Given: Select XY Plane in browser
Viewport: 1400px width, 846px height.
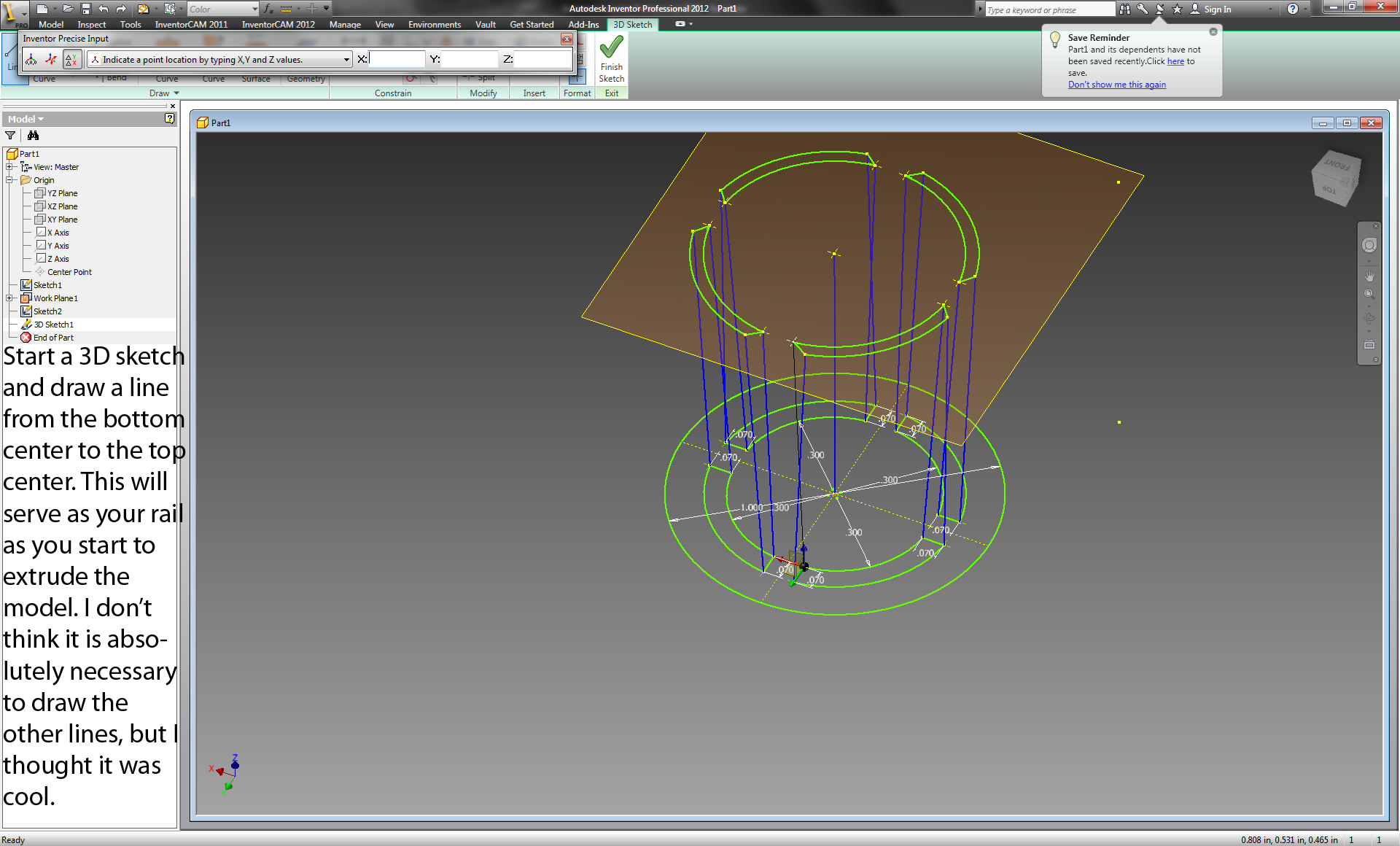Looking at the screenshot, I should pos(56,220).
